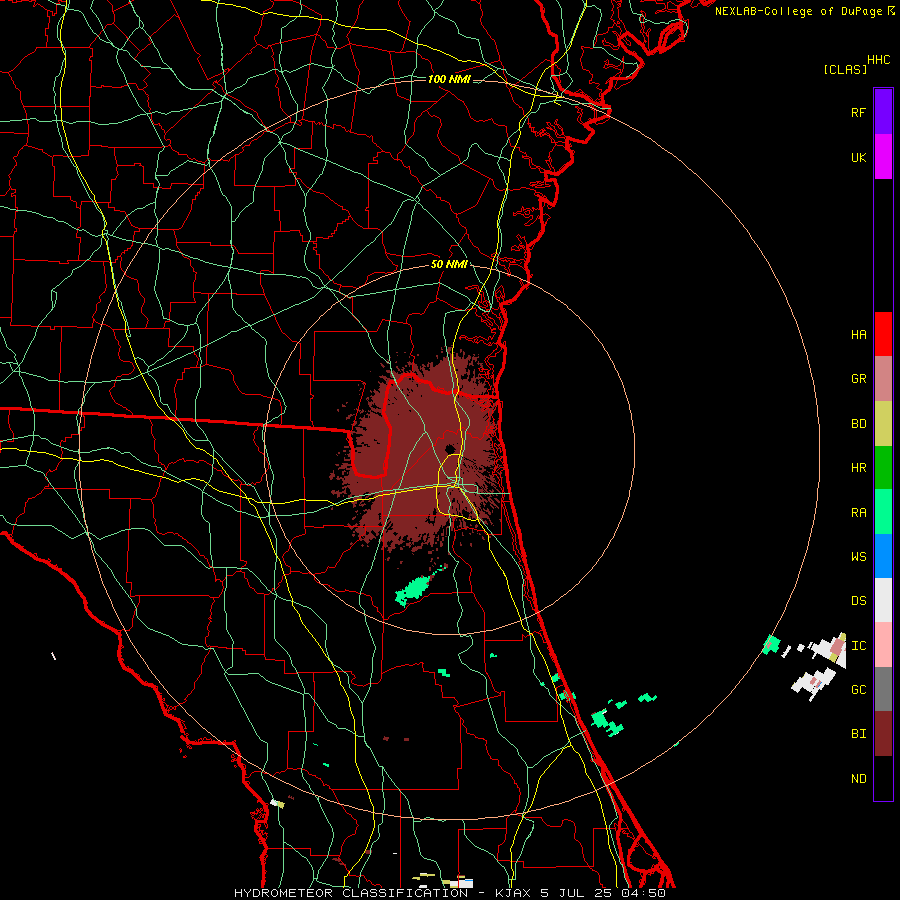Image resolution: width=900 pixels, height=900 pixels.
Task: Click the 100 NMI range ring label
Action: pos(449,79)
